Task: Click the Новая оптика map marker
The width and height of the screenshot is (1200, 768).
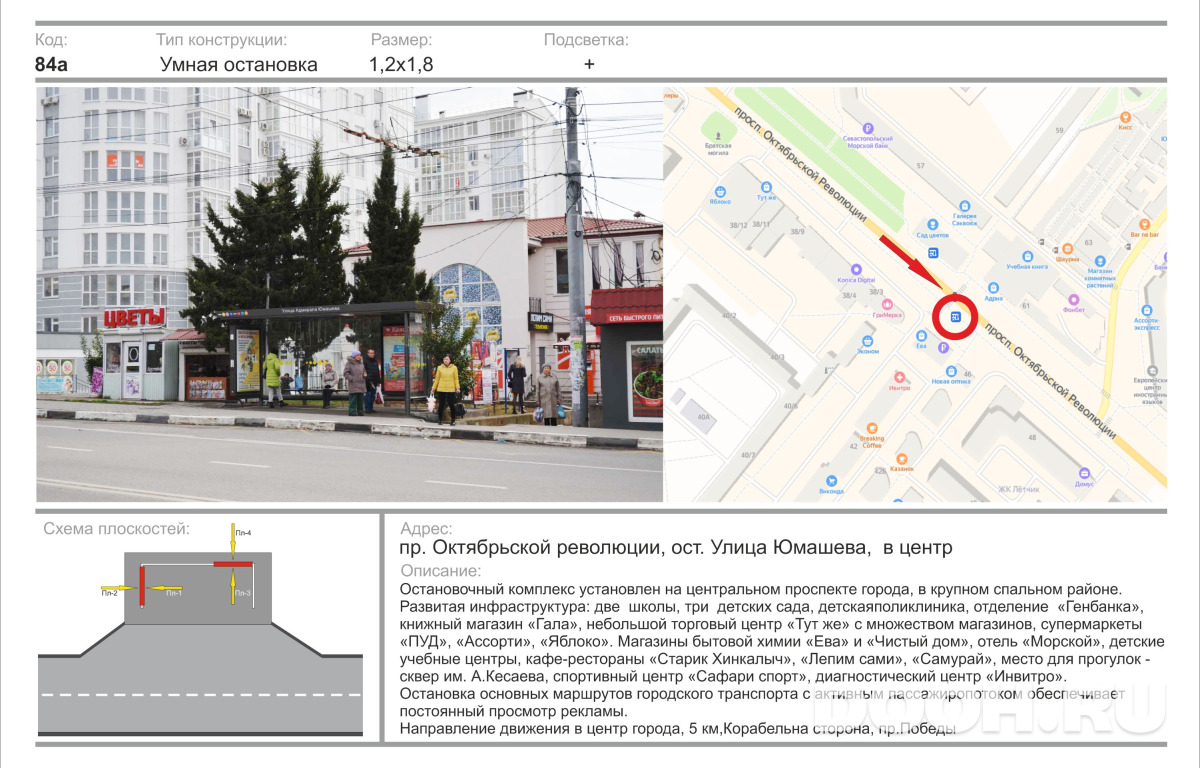Action: point(950,369)
